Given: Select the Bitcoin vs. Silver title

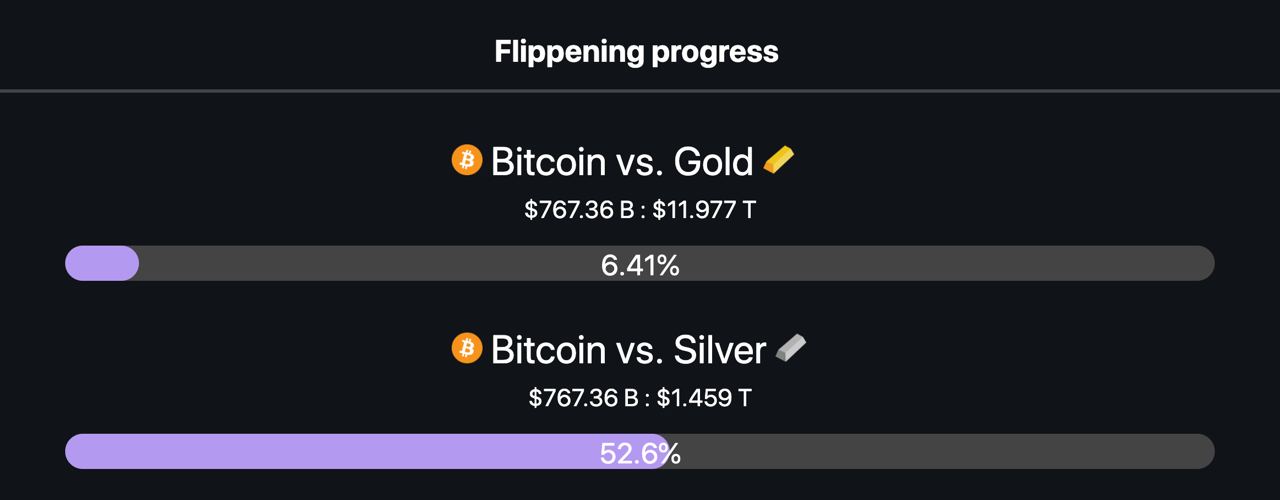Looking at the screenshot, I should 628,349.
